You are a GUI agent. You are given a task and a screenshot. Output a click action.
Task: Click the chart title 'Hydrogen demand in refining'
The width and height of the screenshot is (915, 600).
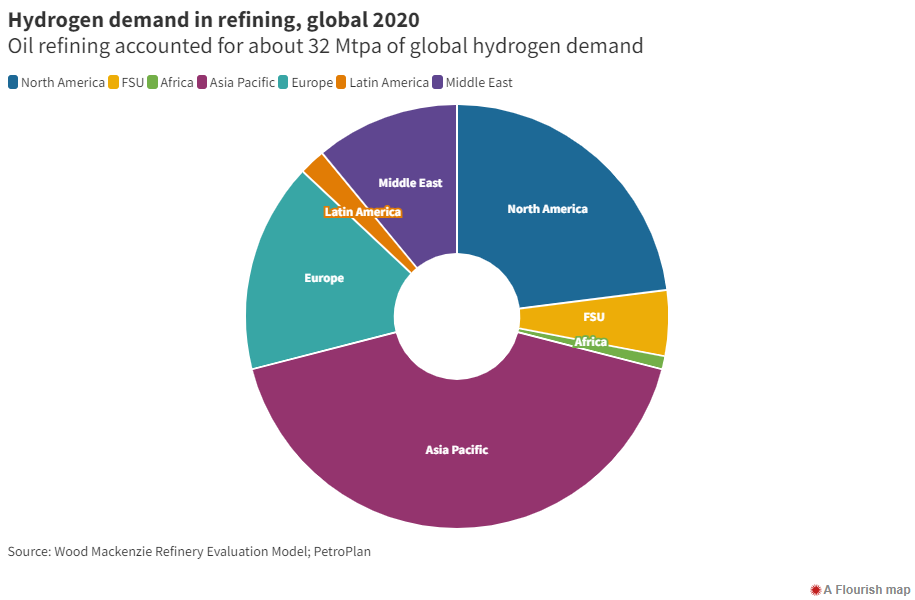point(214,19)
